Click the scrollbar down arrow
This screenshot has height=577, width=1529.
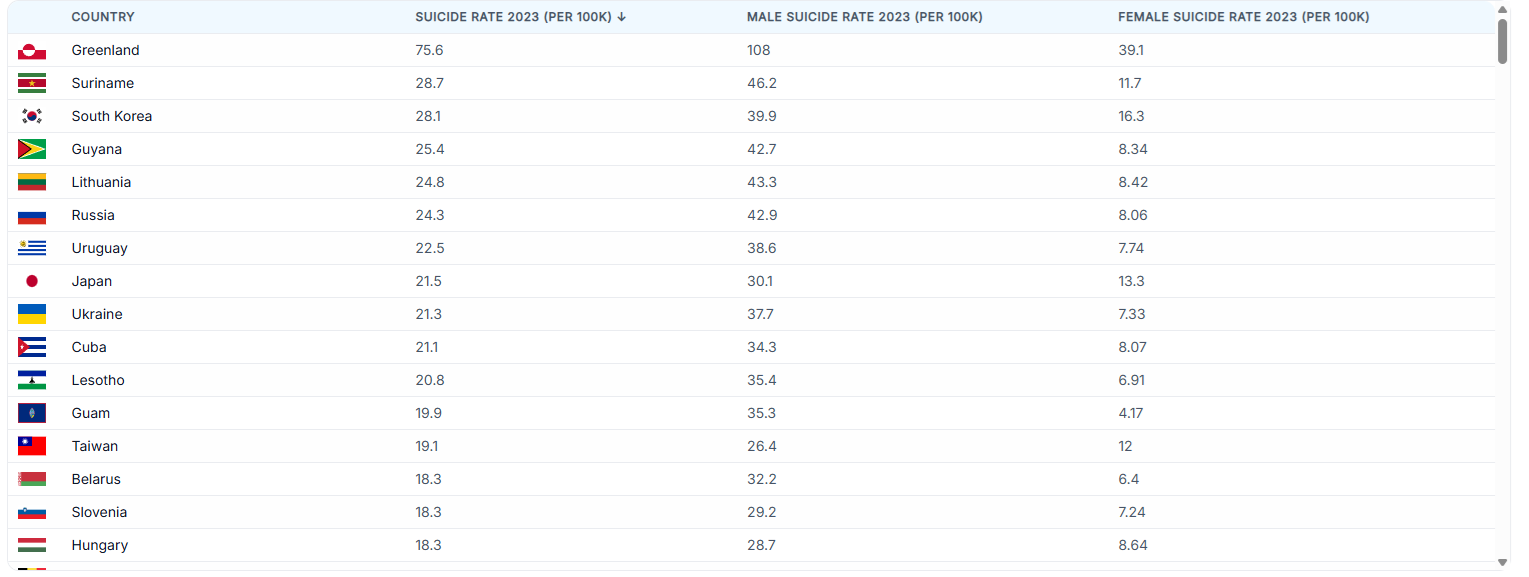(1503, 563)
